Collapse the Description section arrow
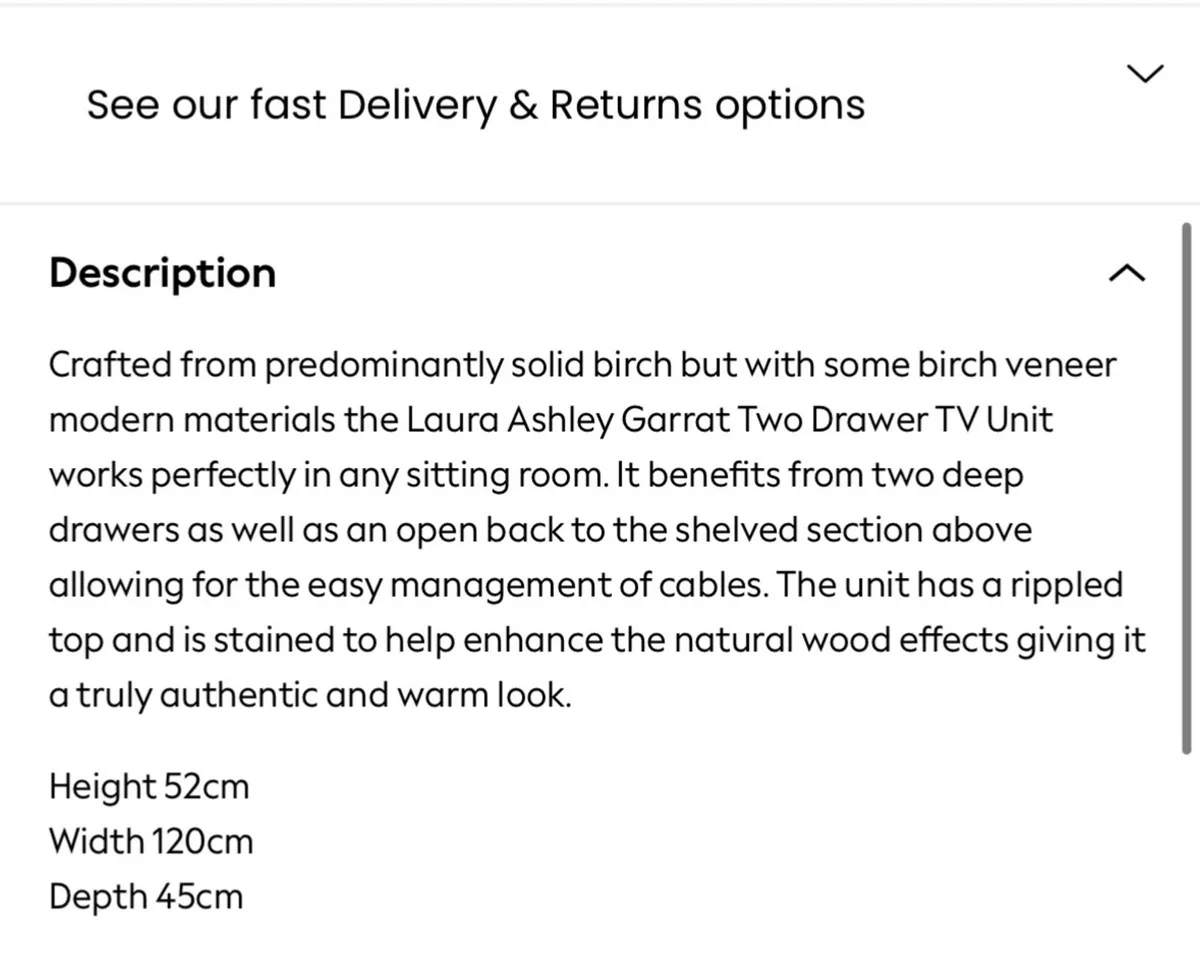 pyautogui.click(x=1125, y=273)
